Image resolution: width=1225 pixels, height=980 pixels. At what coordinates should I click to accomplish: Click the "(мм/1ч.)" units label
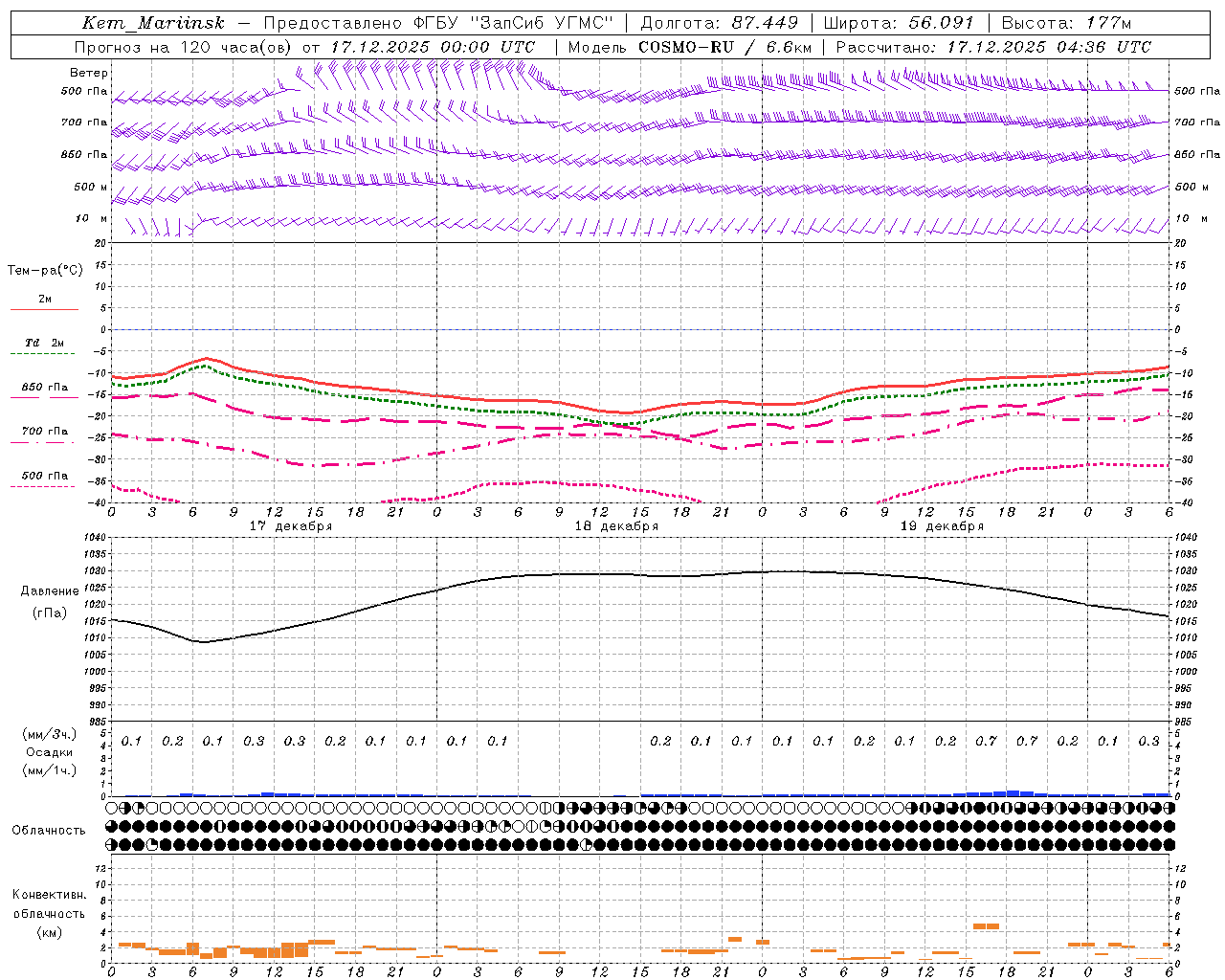(50, 770)
